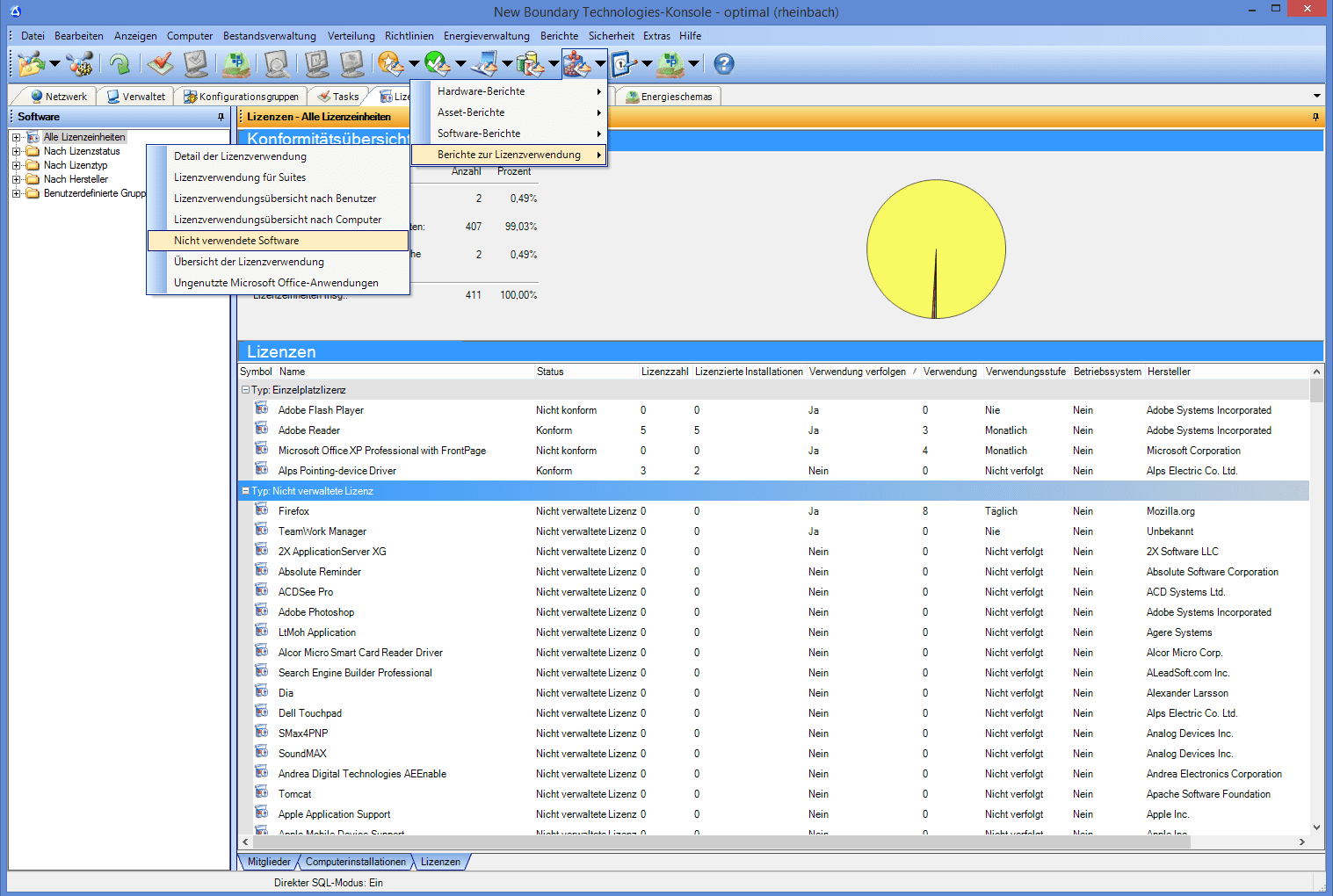Pin the Software panel with pushpin icon

pyautogui.click(x=221, y=117)
